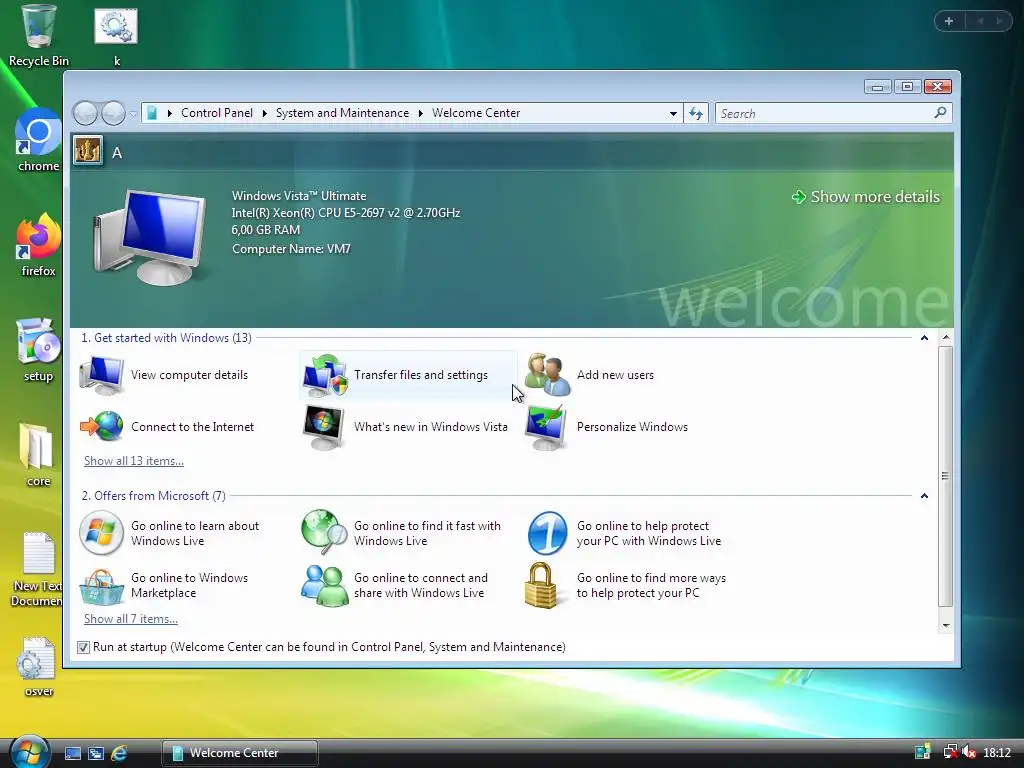Click the Forward navigation button
Screen dimensions: 1024x768
(113, 114)
